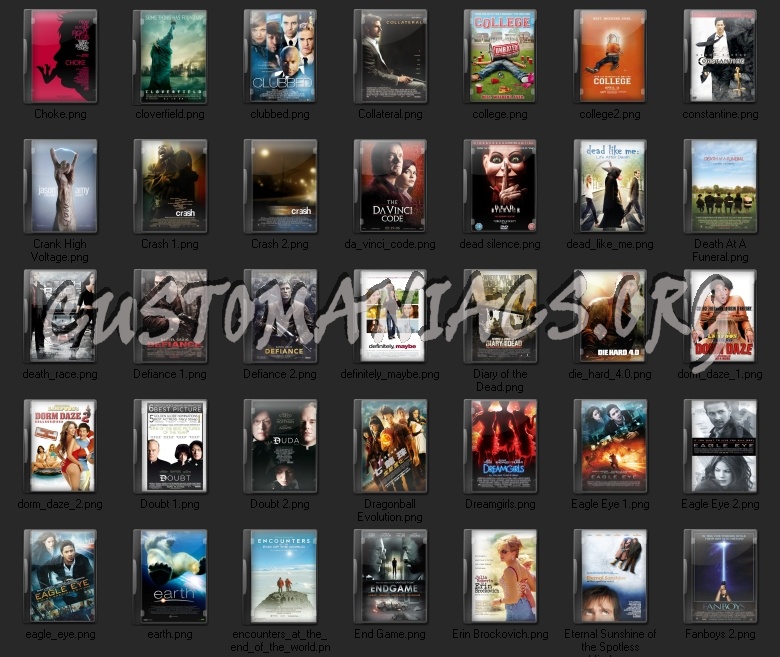Image resolution: width=780 pixels, height=657 pixels.
Task: Select the Crank High Voltage icon
Action: (x=60, y=186)
